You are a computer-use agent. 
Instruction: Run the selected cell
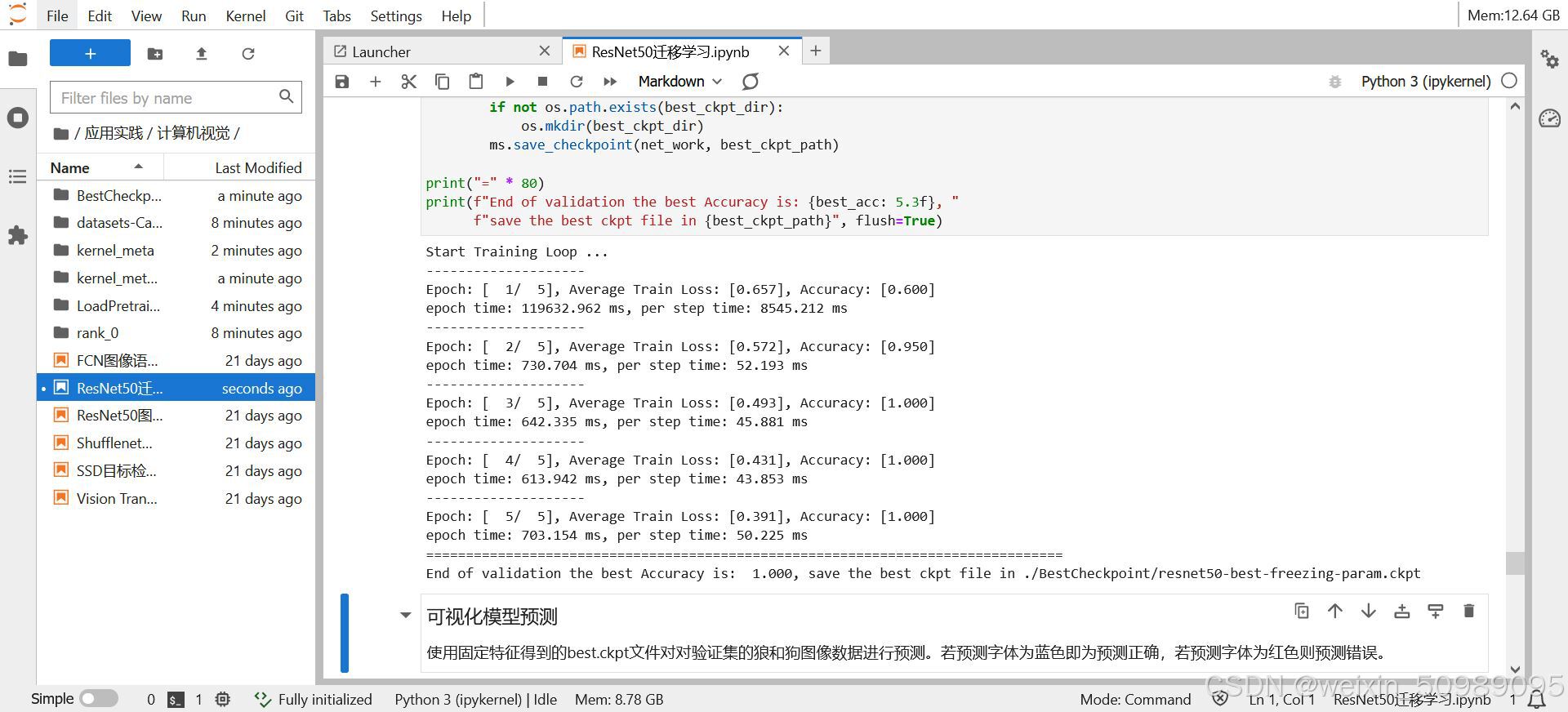pos(510,82)
